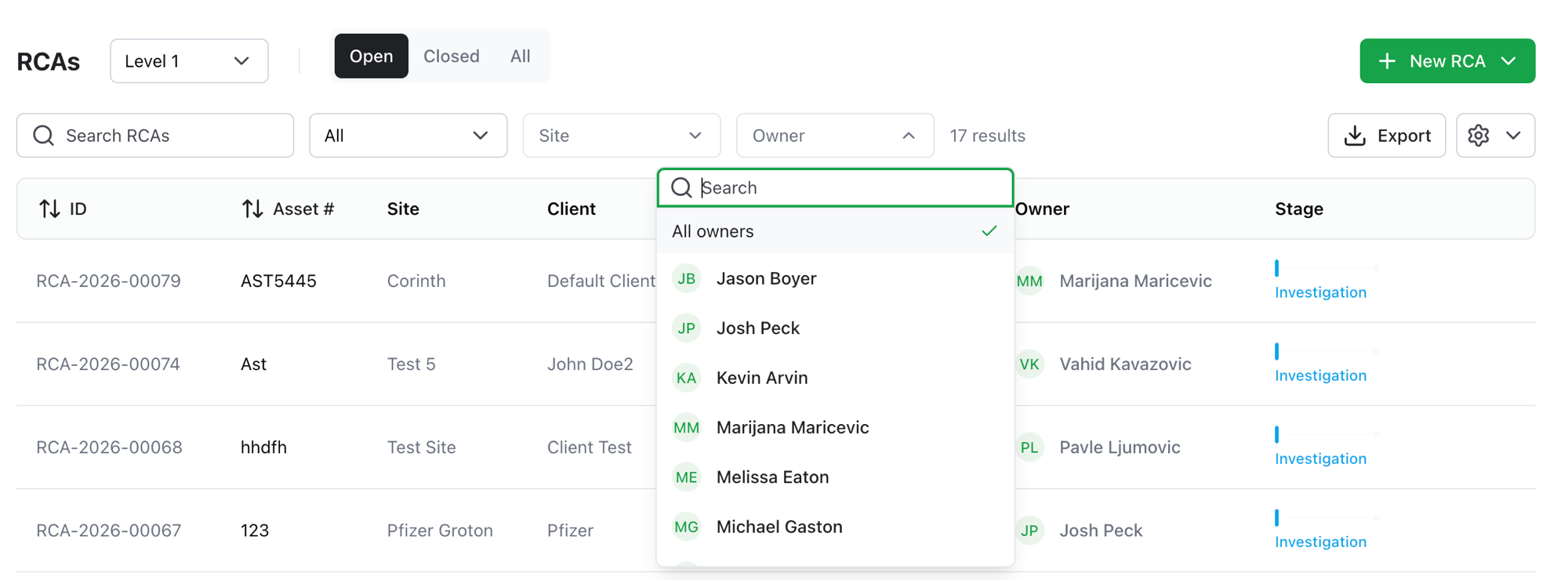Click the RCA-2026-00068 ID cell

(x=109, y=447)
